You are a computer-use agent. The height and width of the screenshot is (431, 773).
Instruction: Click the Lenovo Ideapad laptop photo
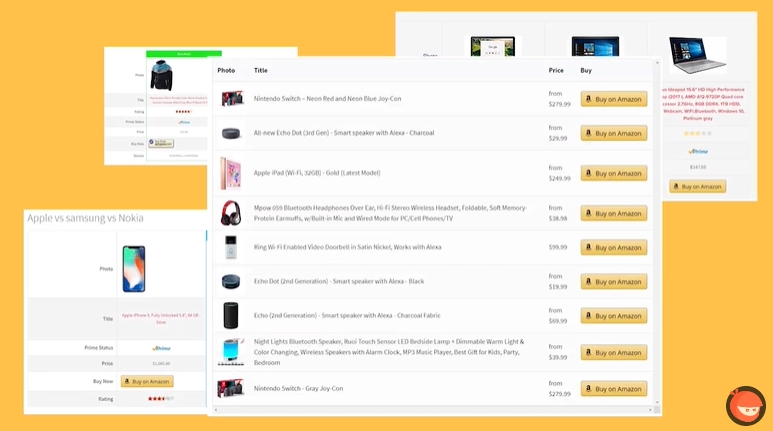tap(697, 55)
